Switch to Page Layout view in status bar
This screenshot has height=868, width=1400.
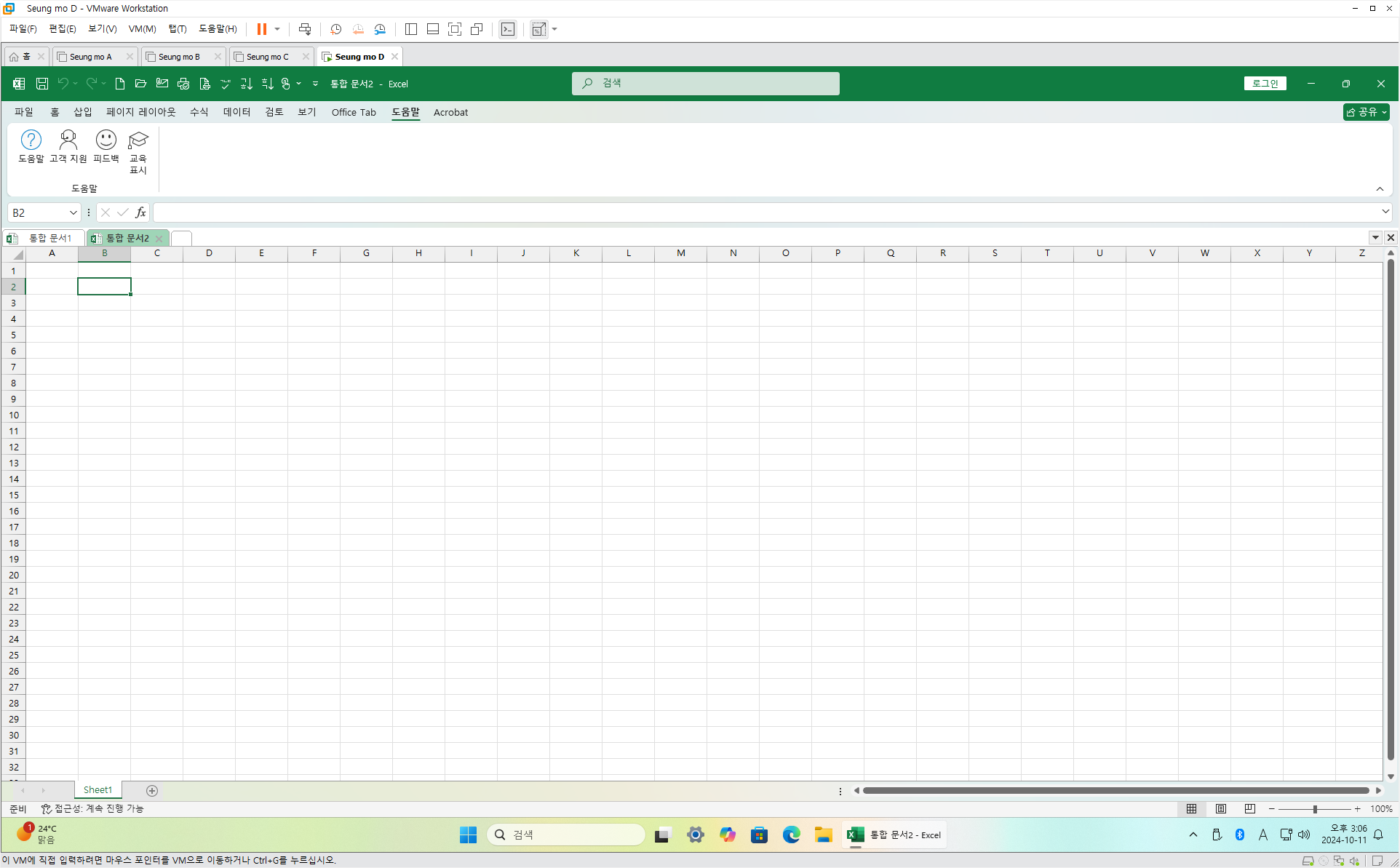click(1221, 808)
